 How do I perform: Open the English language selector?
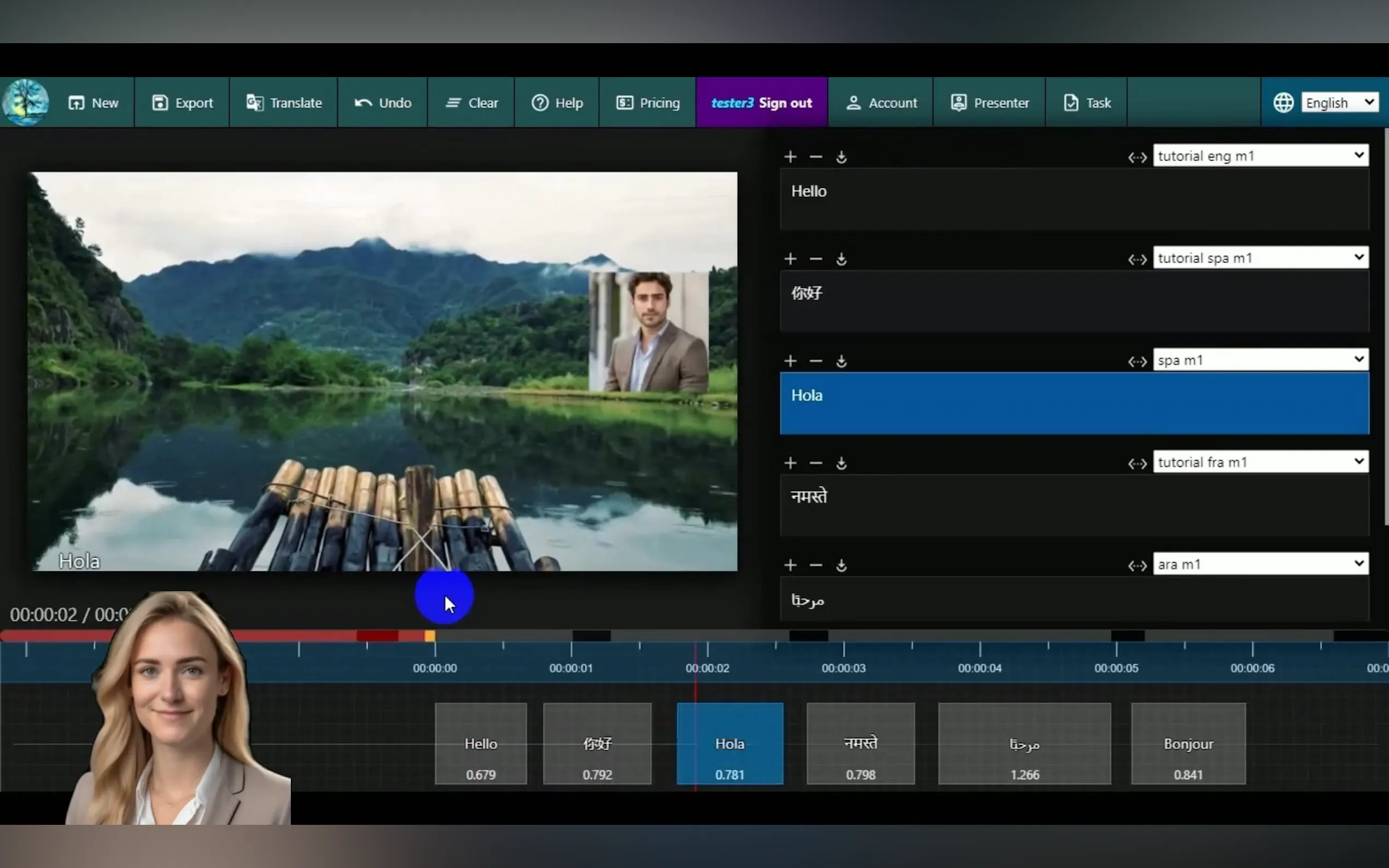(x=1339, y=103)
